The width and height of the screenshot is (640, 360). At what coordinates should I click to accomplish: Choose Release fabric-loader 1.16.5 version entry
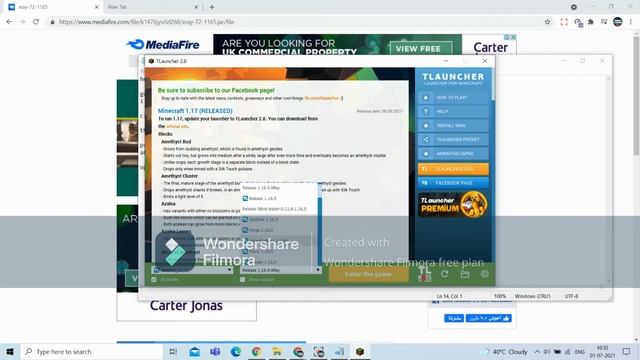pyautogui.click(x=279, y=209)
